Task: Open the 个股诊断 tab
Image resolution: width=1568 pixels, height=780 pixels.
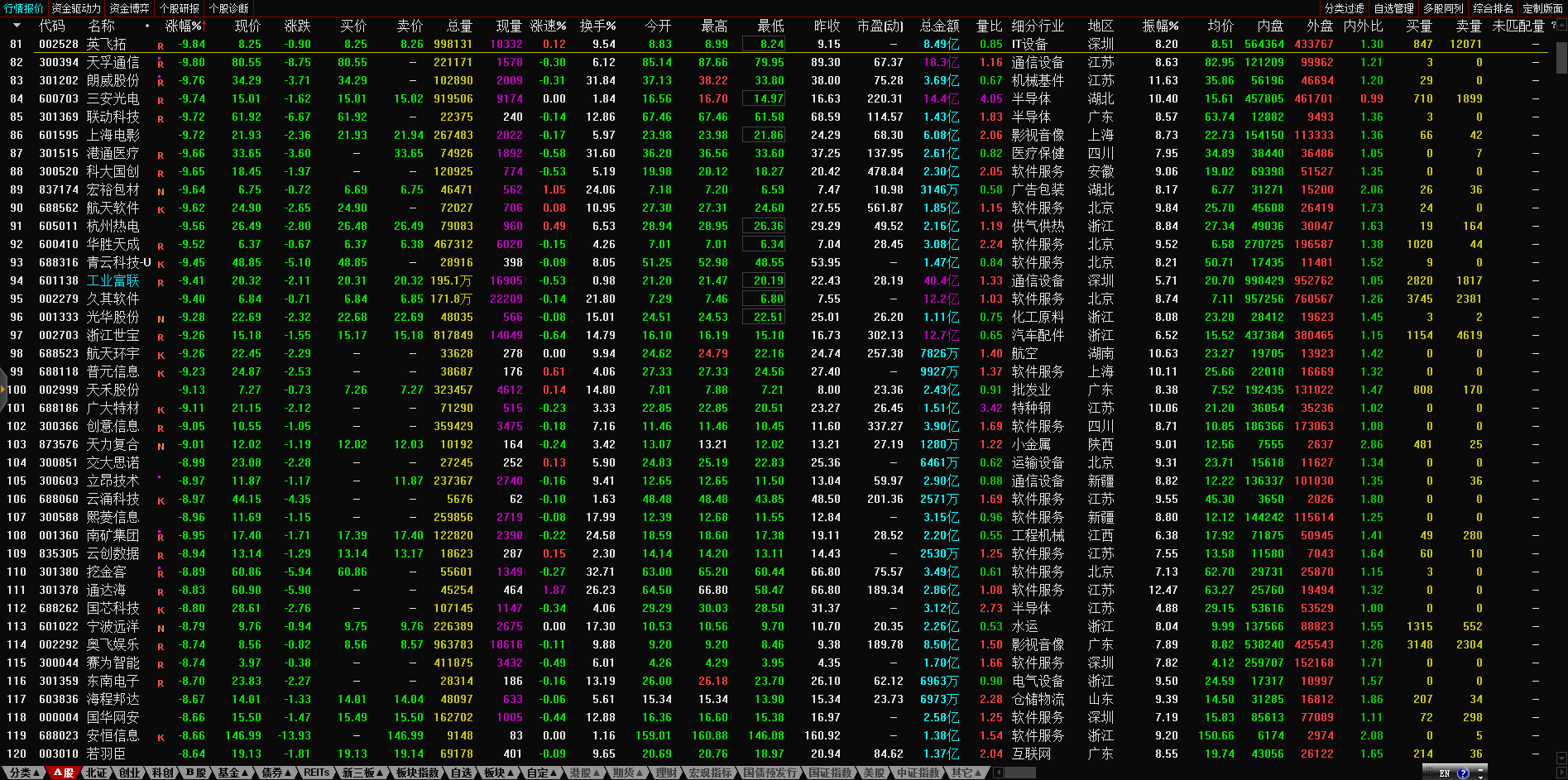Action: (228, 8)
